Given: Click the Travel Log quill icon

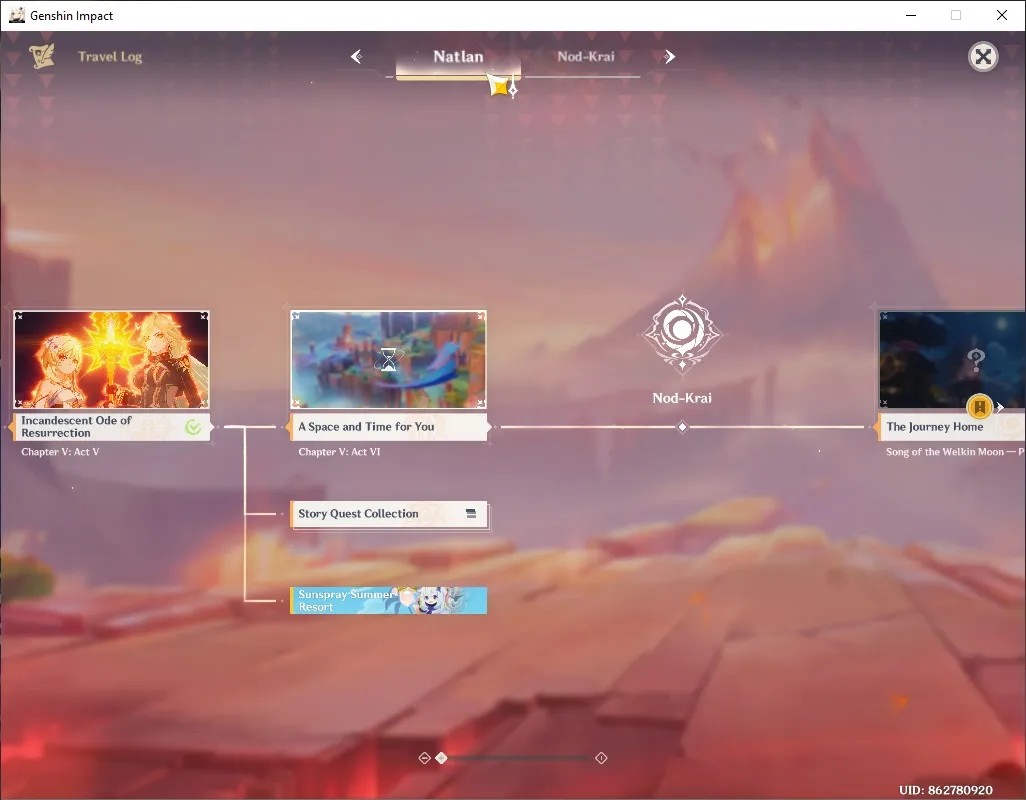Looking at the screenshot, I should [x=42, y=56].
